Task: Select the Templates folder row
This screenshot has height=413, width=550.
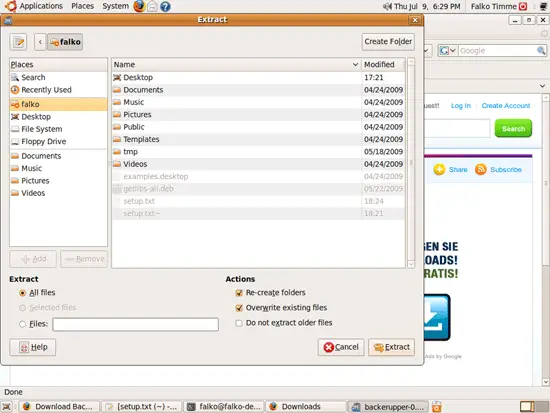Action: [x=258, y=139]
